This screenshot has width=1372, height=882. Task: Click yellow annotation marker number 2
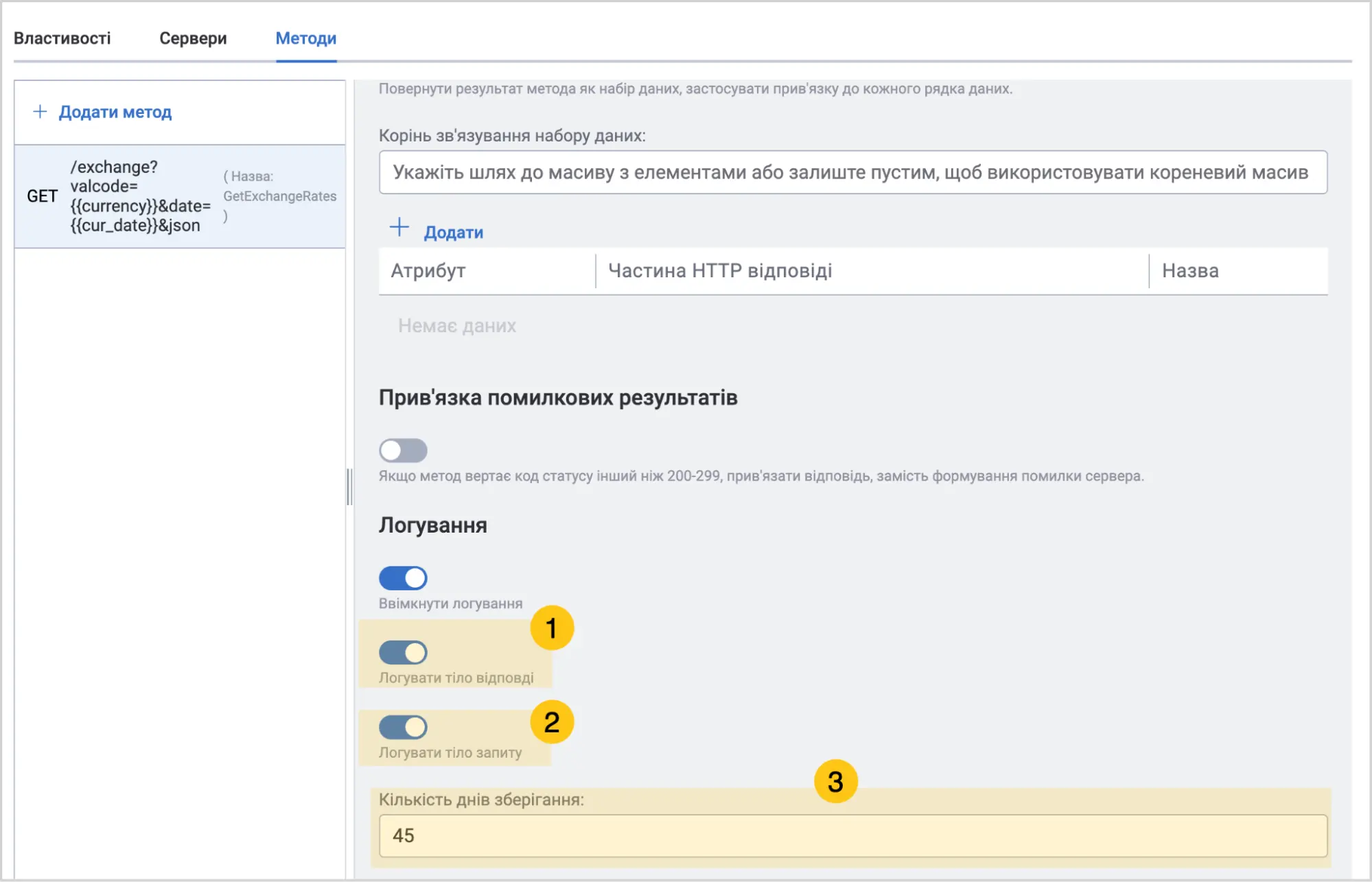[552, 722]
